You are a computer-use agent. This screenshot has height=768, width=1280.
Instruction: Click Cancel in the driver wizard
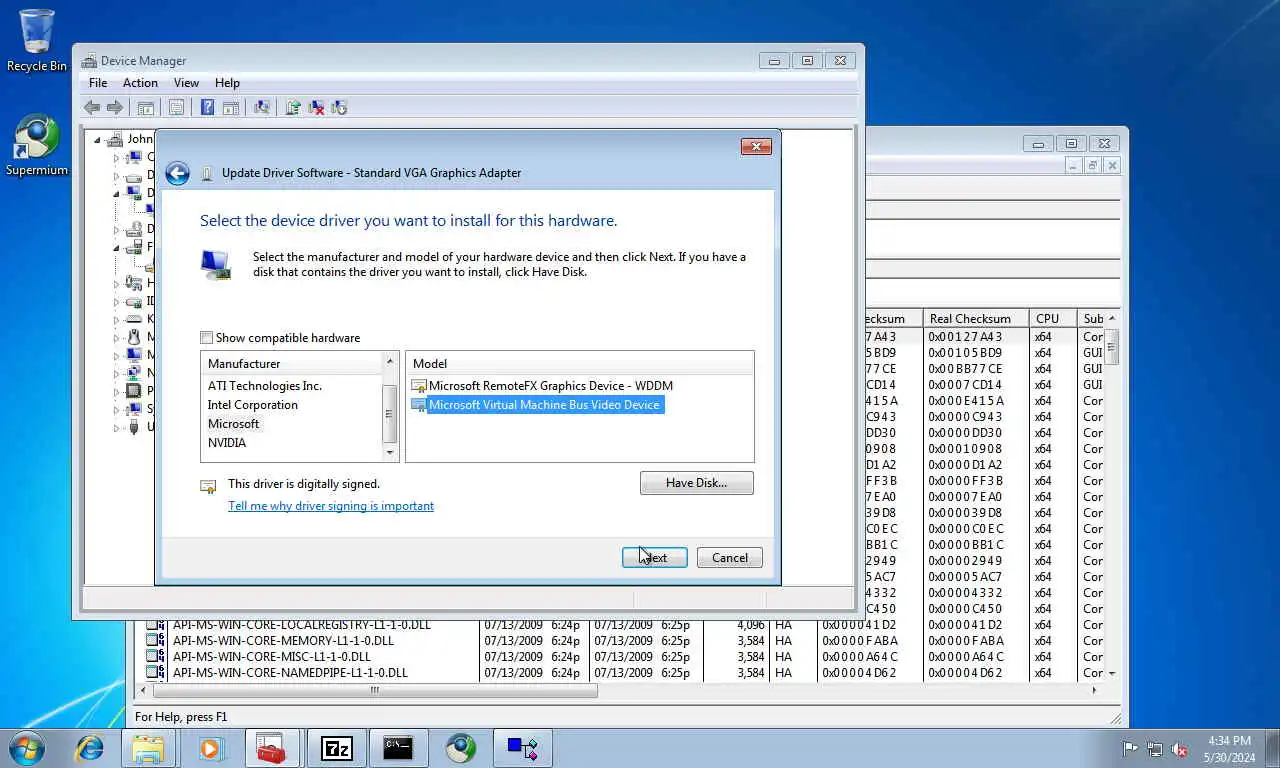[x=729, y=557]
